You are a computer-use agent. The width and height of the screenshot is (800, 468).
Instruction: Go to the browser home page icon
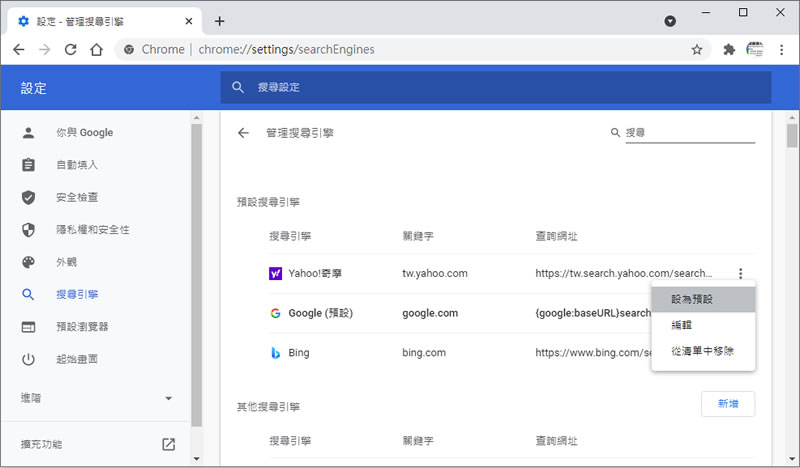point(96,49)
